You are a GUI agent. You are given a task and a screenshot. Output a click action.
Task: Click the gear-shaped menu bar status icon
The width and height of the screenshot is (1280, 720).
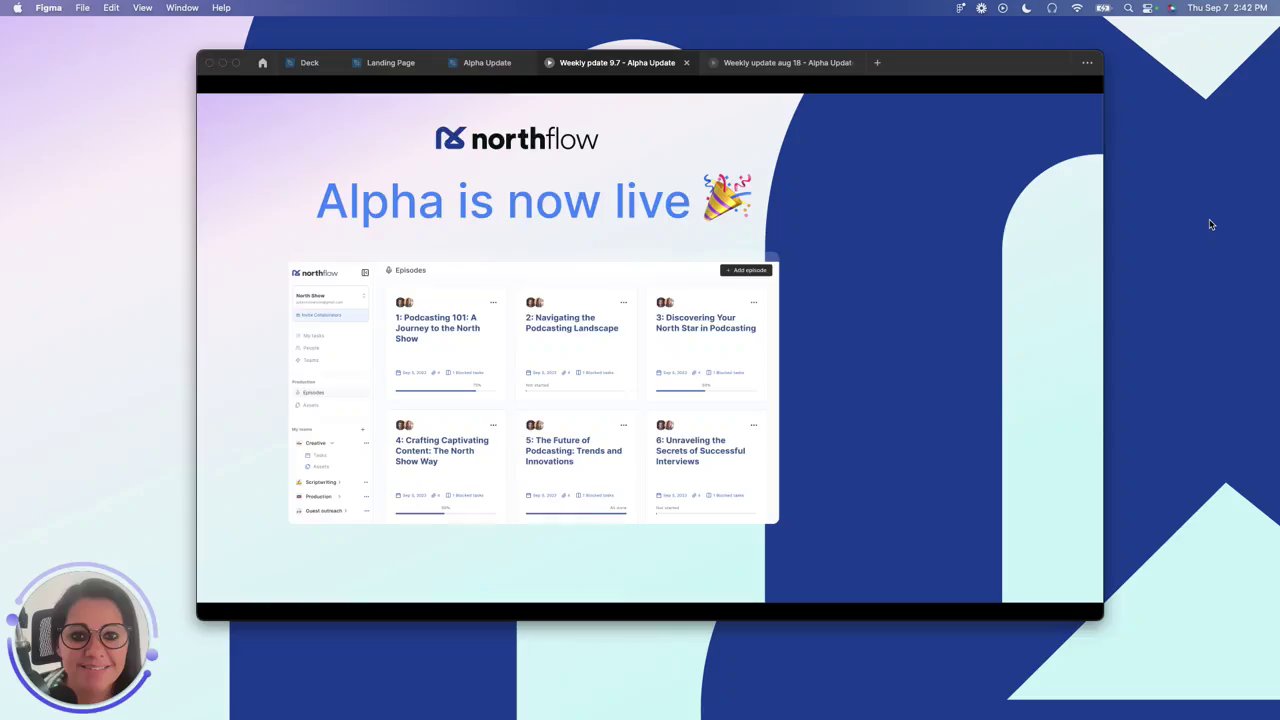tap(981, 8)
